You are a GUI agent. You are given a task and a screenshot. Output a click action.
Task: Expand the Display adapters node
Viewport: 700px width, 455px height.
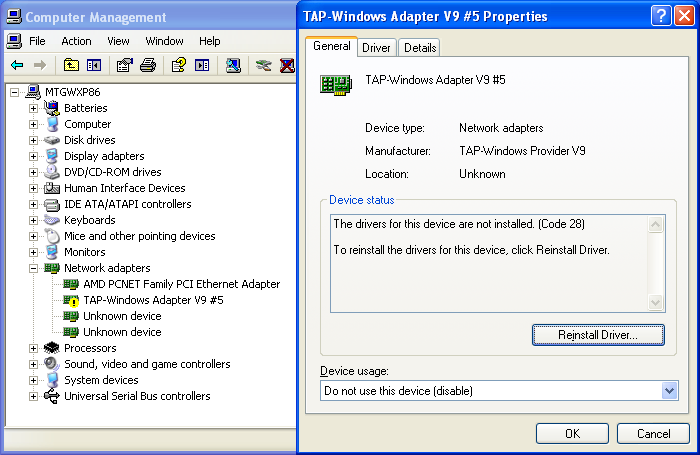tap(33, 157)
